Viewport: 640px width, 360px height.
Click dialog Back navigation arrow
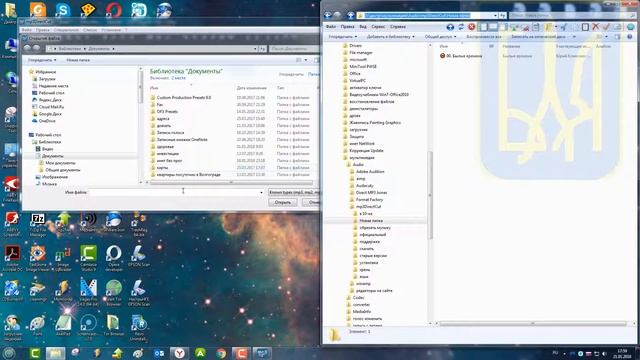pos(27,48)
